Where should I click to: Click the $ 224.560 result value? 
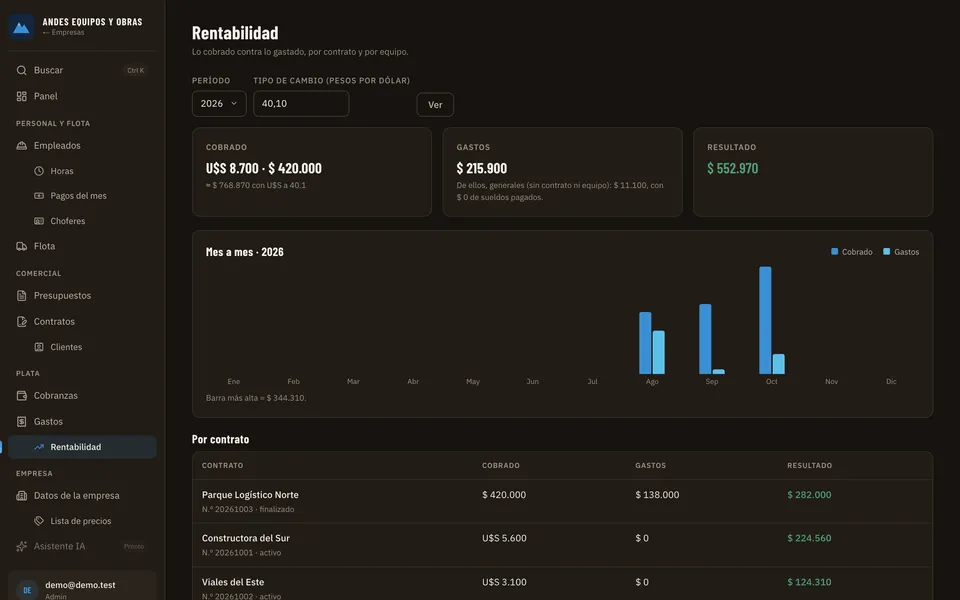point(809,538)
